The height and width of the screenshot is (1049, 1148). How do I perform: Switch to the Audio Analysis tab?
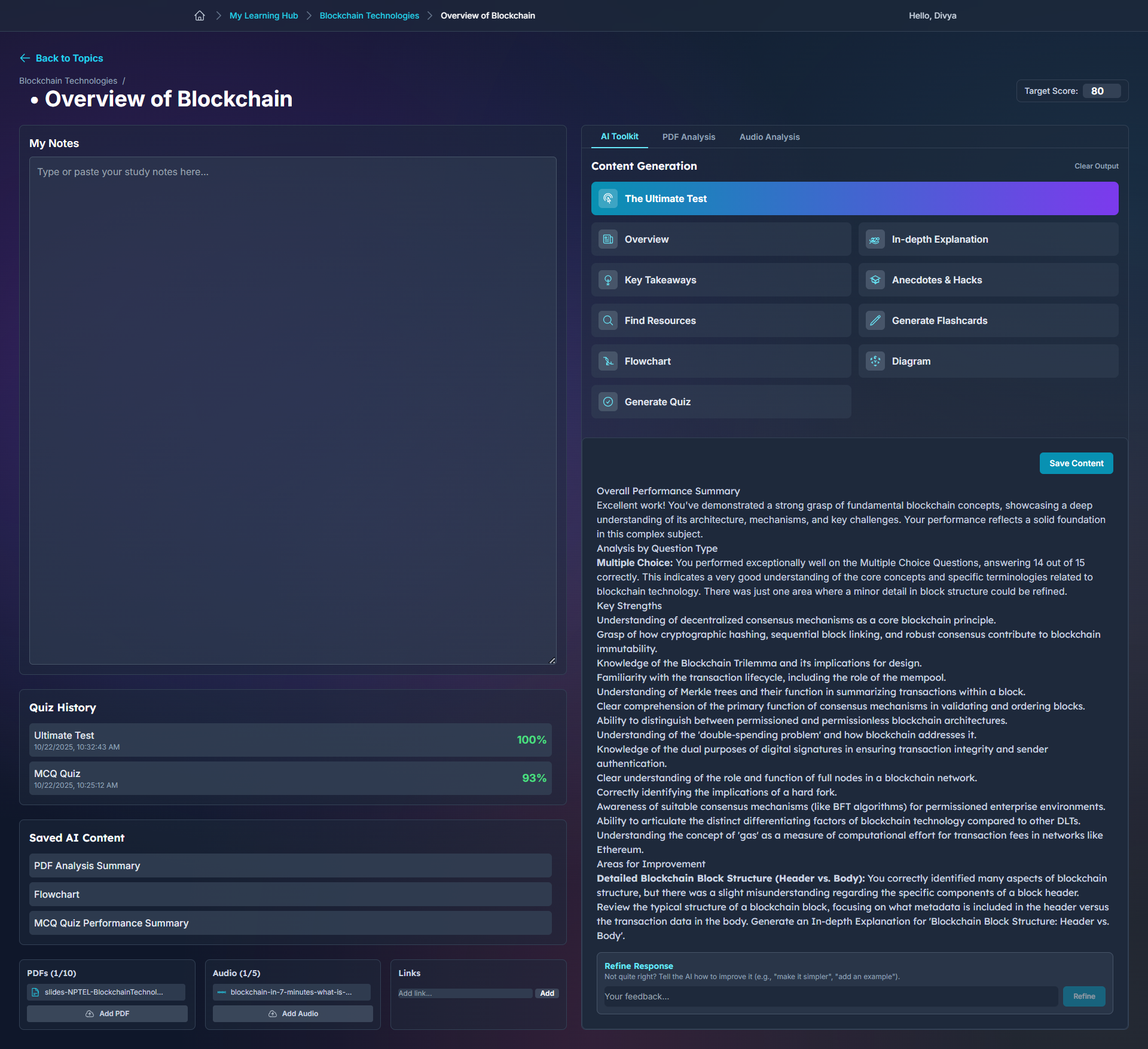[x=769, y=137]
